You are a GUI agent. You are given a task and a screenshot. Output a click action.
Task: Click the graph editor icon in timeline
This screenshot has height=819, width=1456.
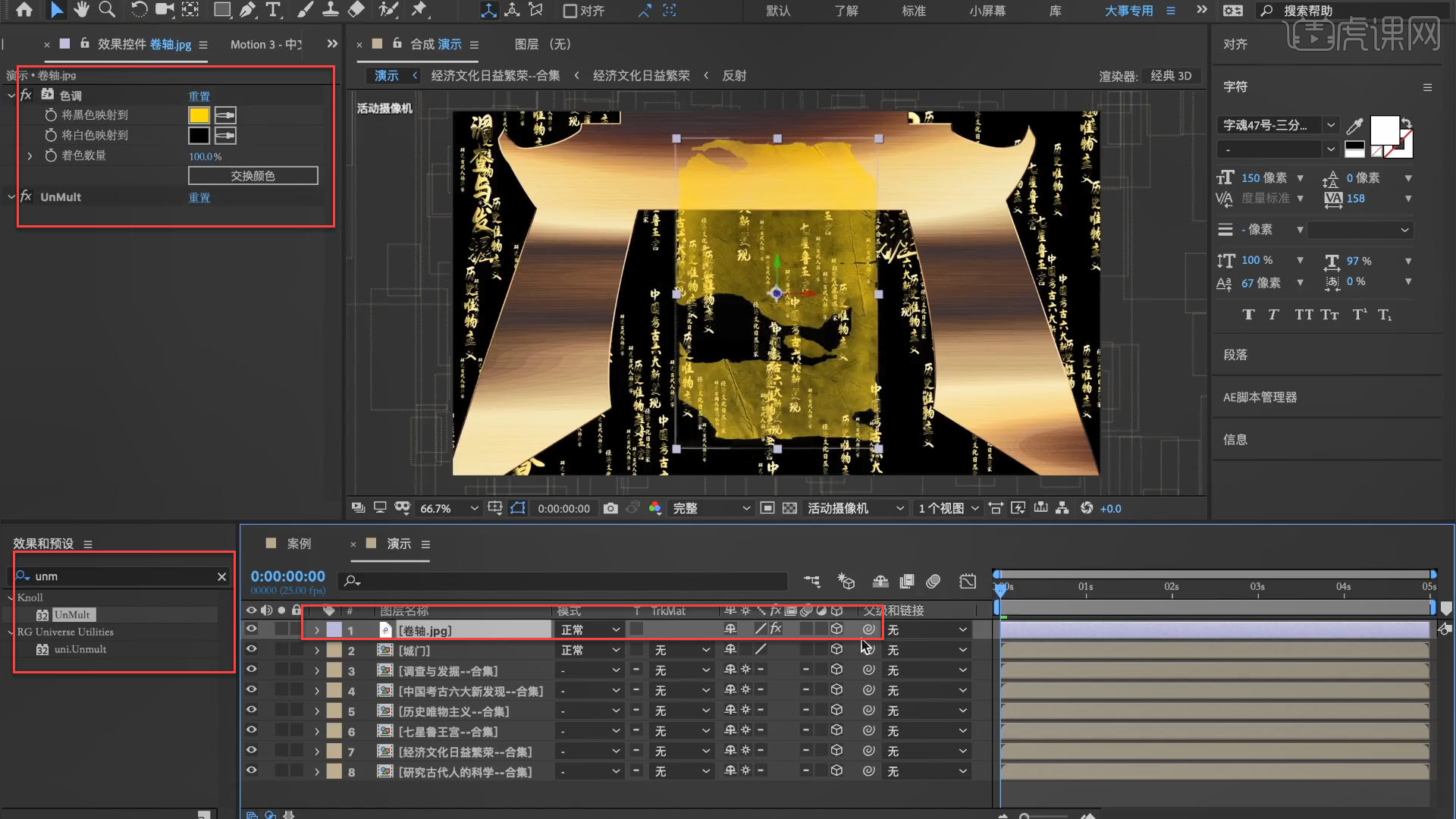[x=968, y=582]
